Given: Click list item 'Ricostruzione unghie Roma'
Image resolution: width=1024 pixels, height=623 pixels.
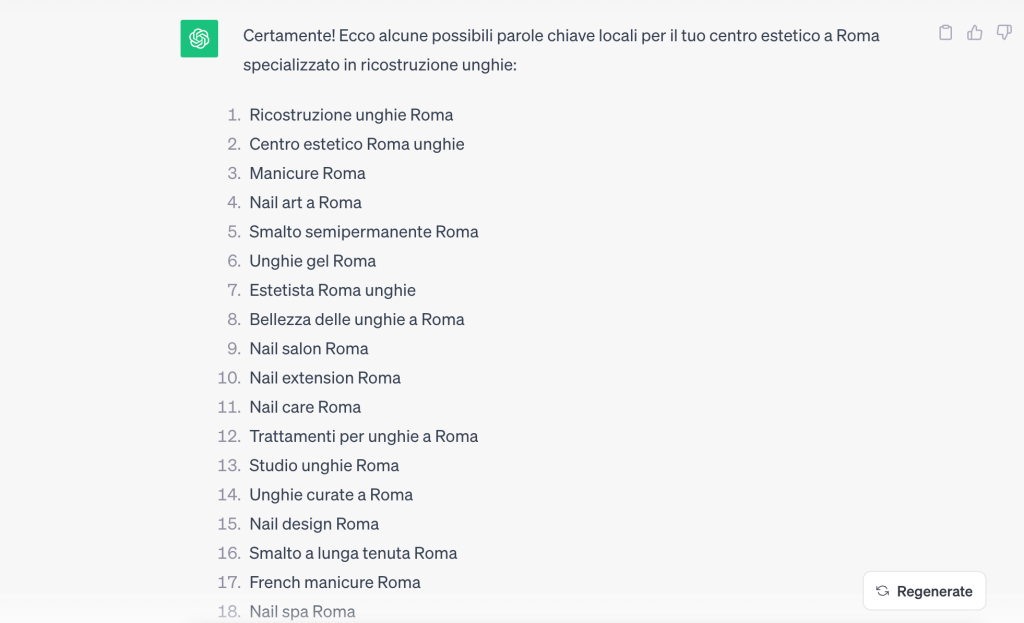Looking at the screenshot, I should [351, 115].
